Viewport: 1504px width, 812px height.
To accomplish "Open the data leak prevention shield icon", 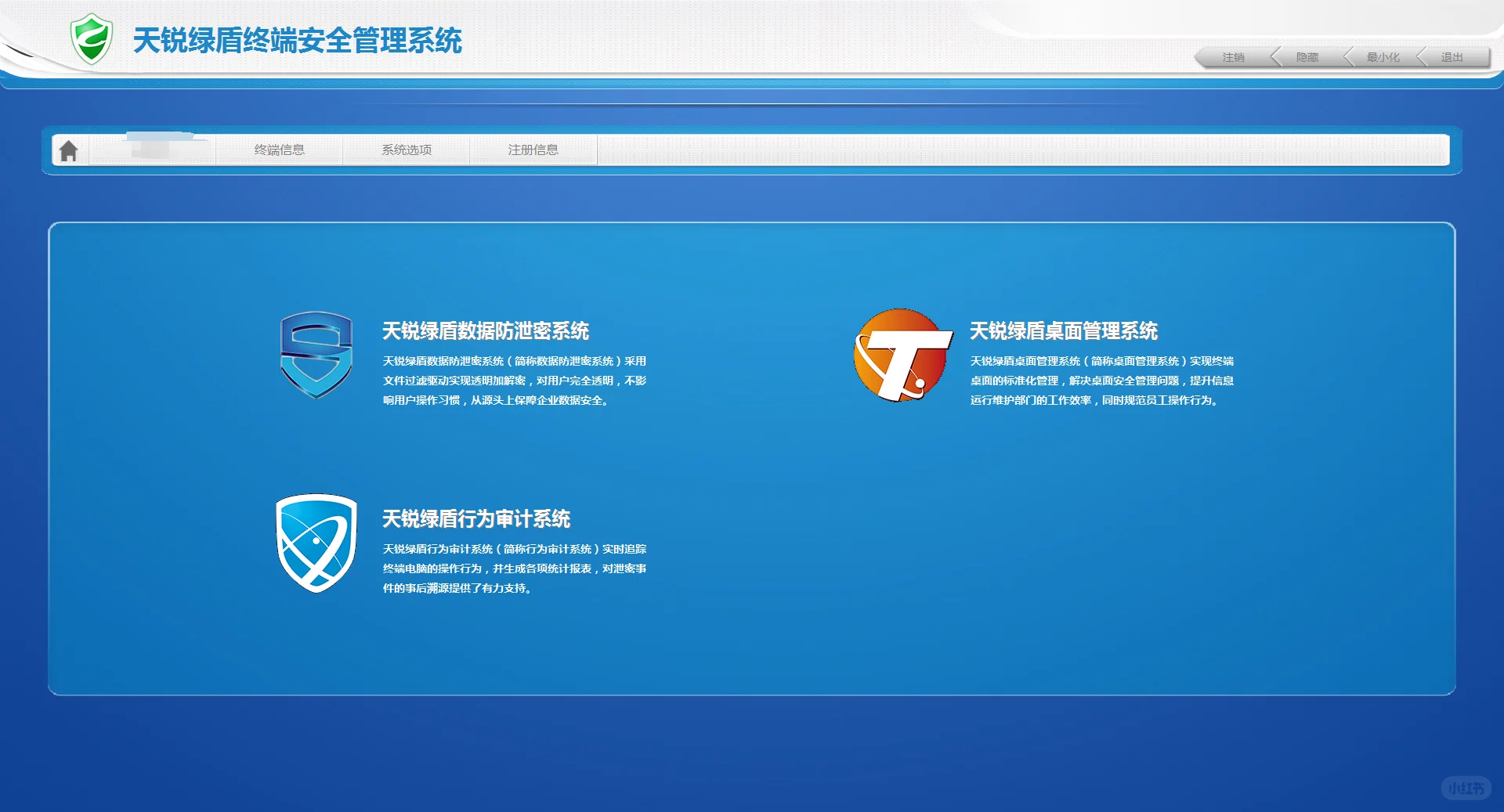I will pos(316,355).
